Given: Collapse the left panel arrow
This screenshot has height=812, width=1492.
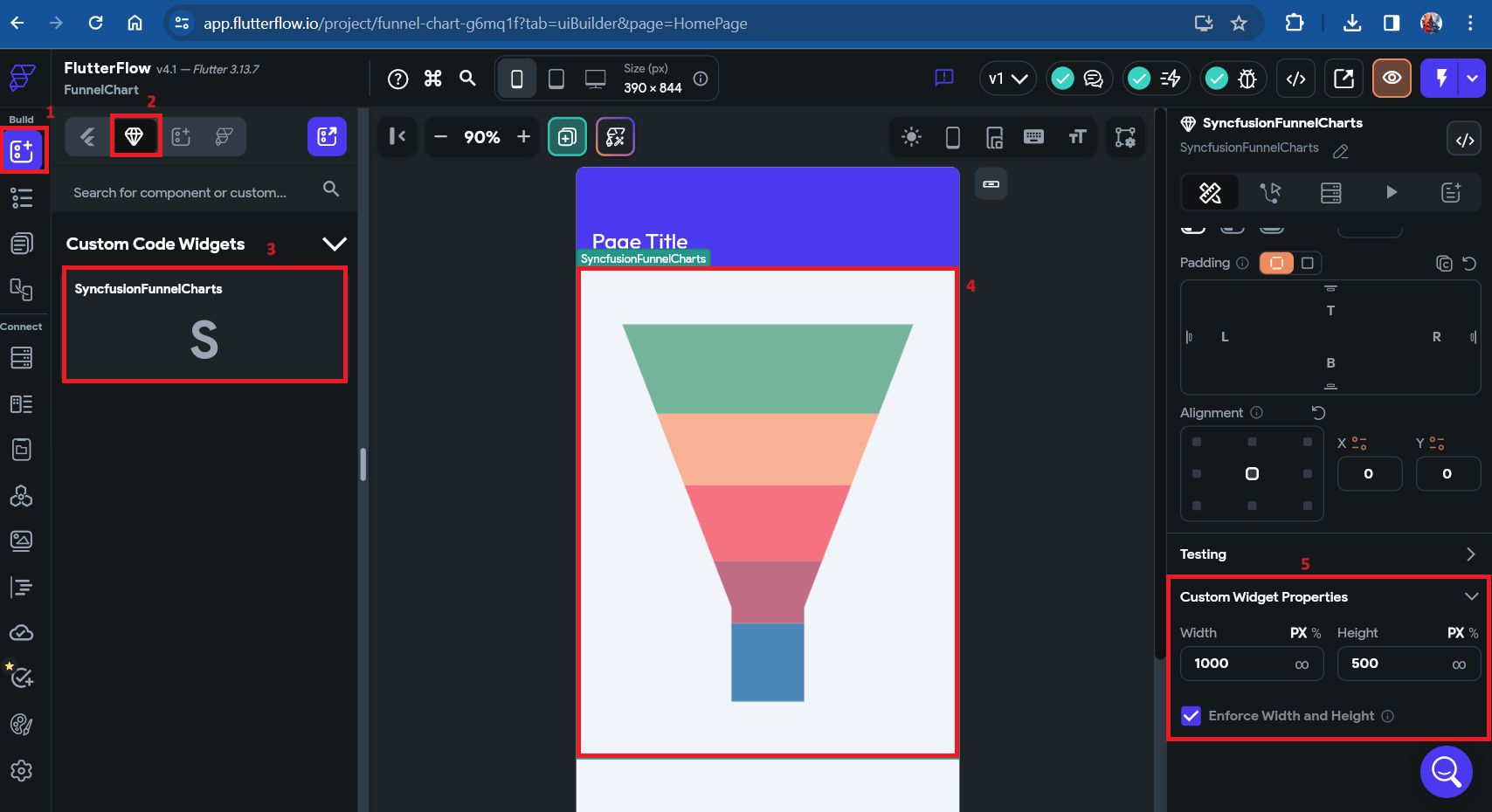Looking at the screenshot, I should coord(397,136).
